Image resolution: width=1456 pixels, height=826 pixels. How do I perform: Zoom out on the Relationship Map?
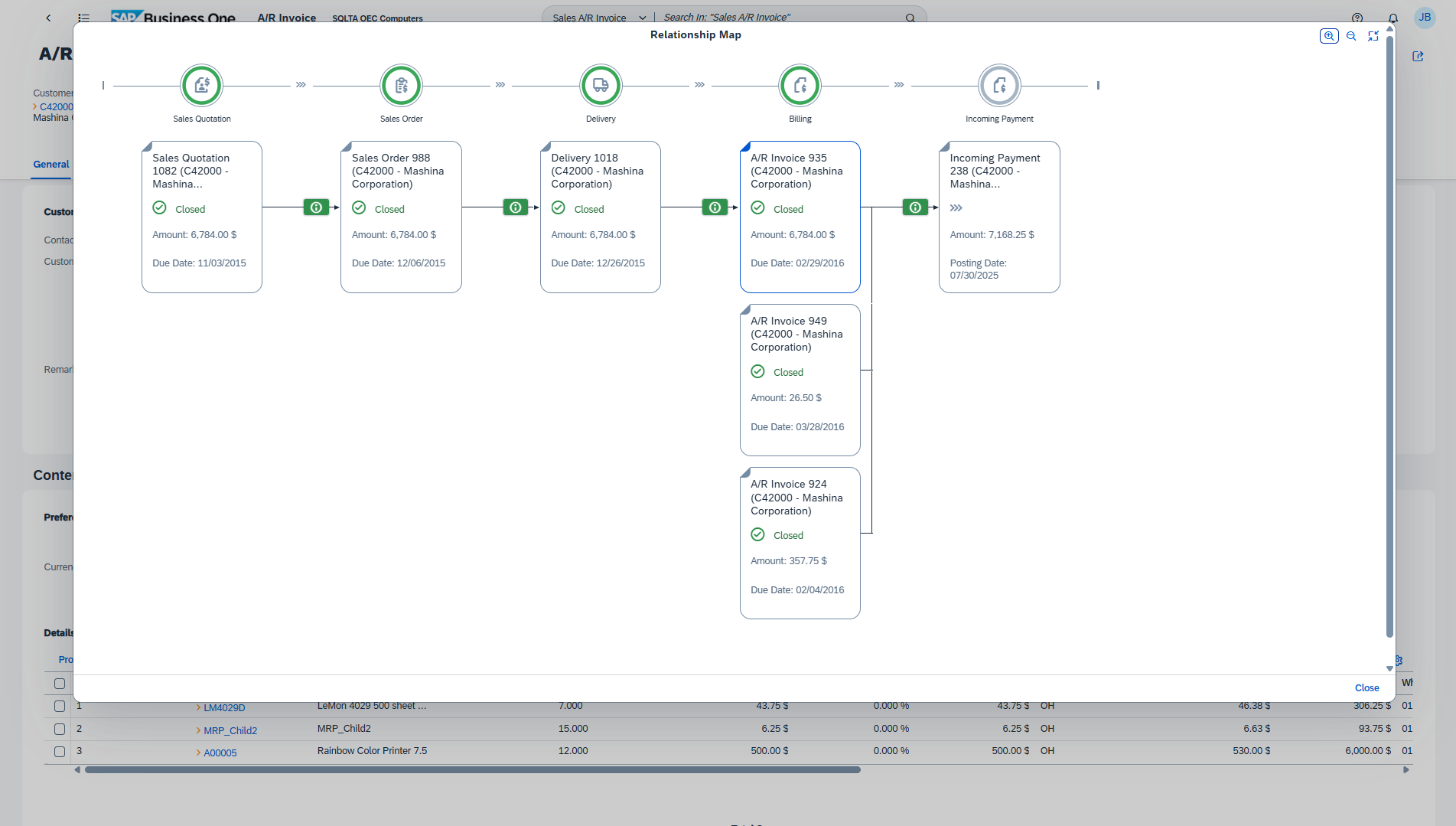(1351, 36)
